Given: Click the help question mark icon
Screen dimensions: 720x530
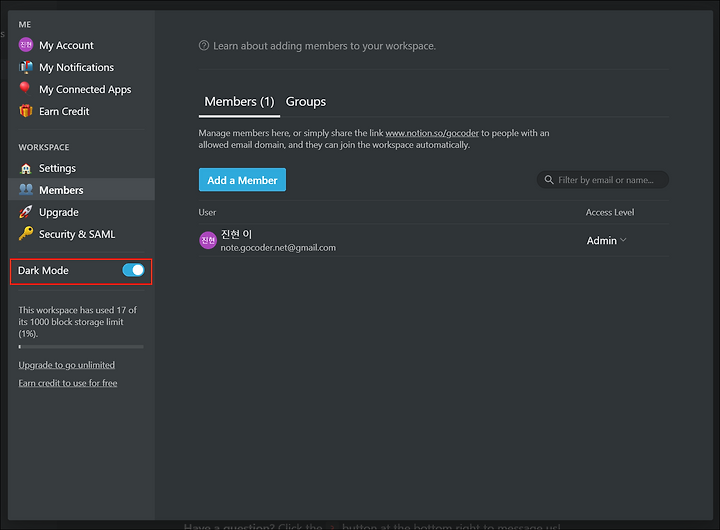Looking at the screenshot, I should [204, 45].
